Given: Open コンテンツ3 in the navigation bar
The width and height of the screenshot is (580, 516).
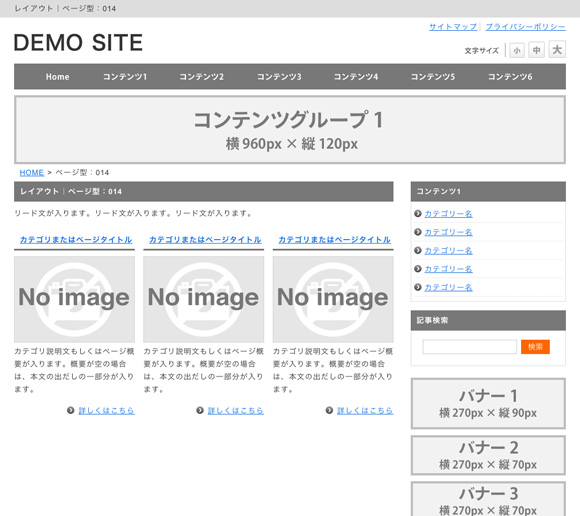Looking at the screenshot, I should [x=279, y=77].
